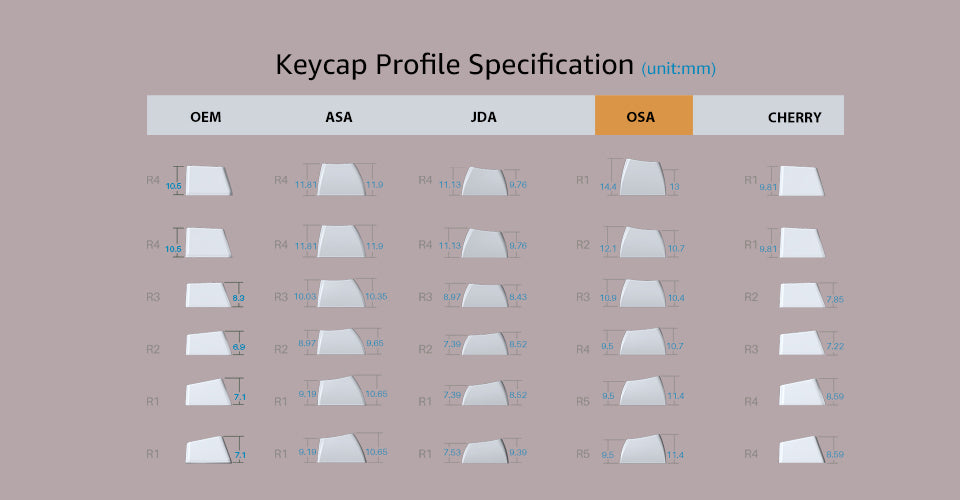This screenshot has width=960, height=500.
Task: Switch to the ASA profile tab
Action: click(339, 117)
